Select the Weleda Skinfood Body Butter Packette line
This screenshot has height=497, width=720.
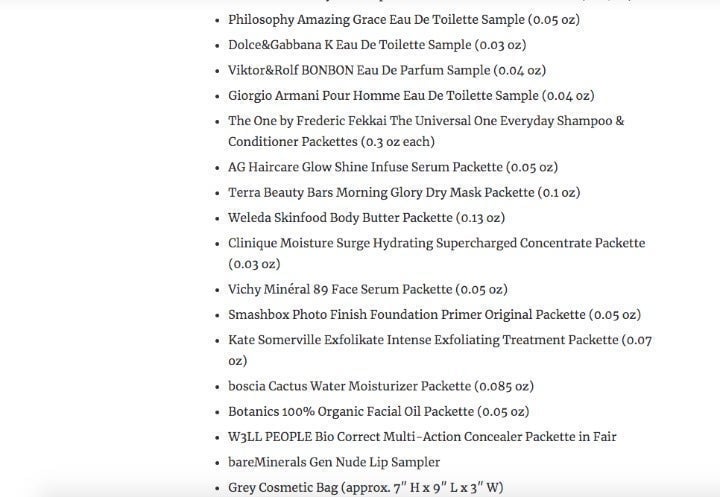[366, 218]
